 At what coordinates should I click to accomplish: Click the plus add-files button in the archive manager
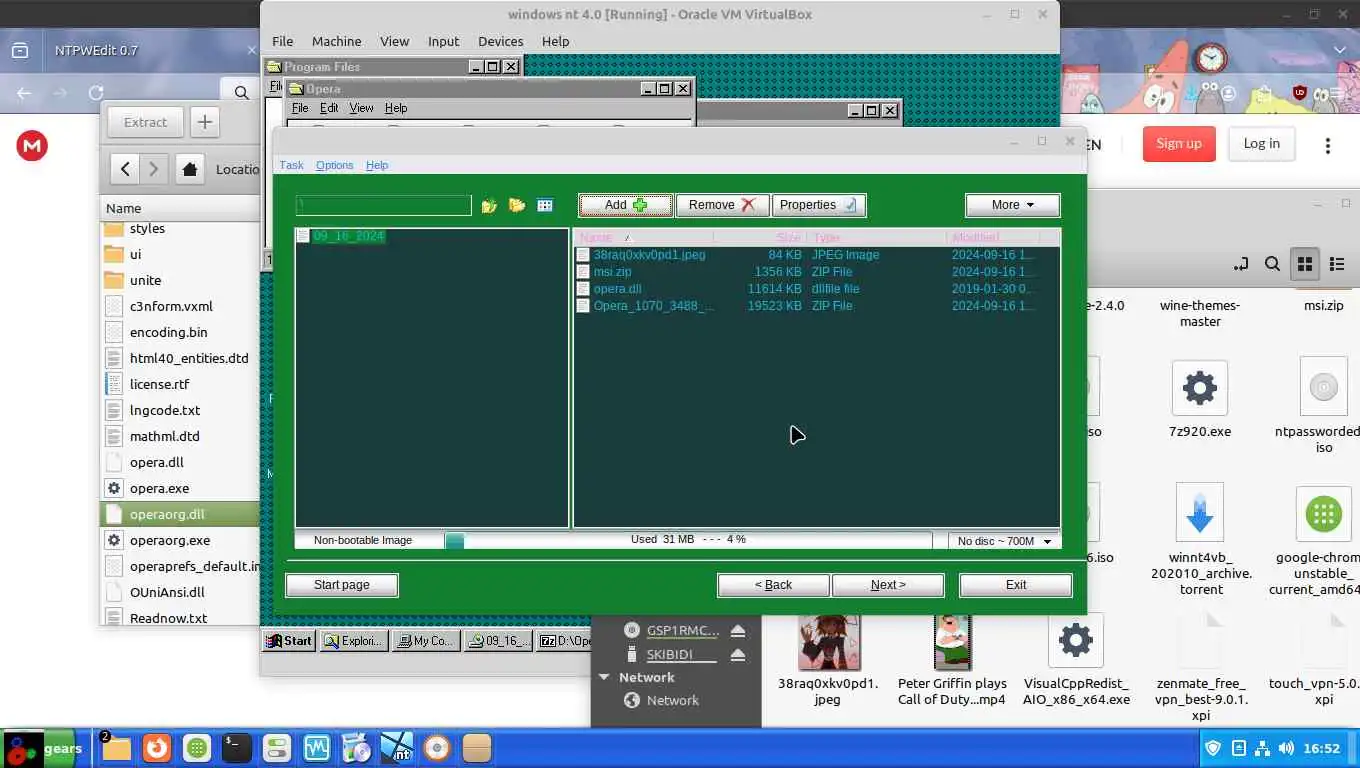(205, 122)
